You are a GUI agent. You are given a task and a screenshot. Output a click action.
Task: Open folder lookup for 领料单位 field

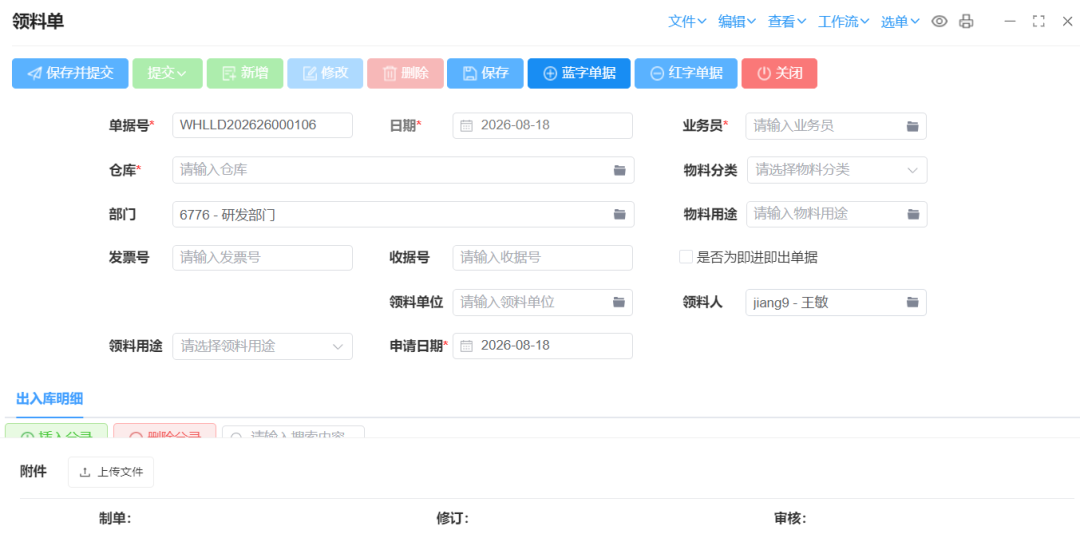click(619, 302)
